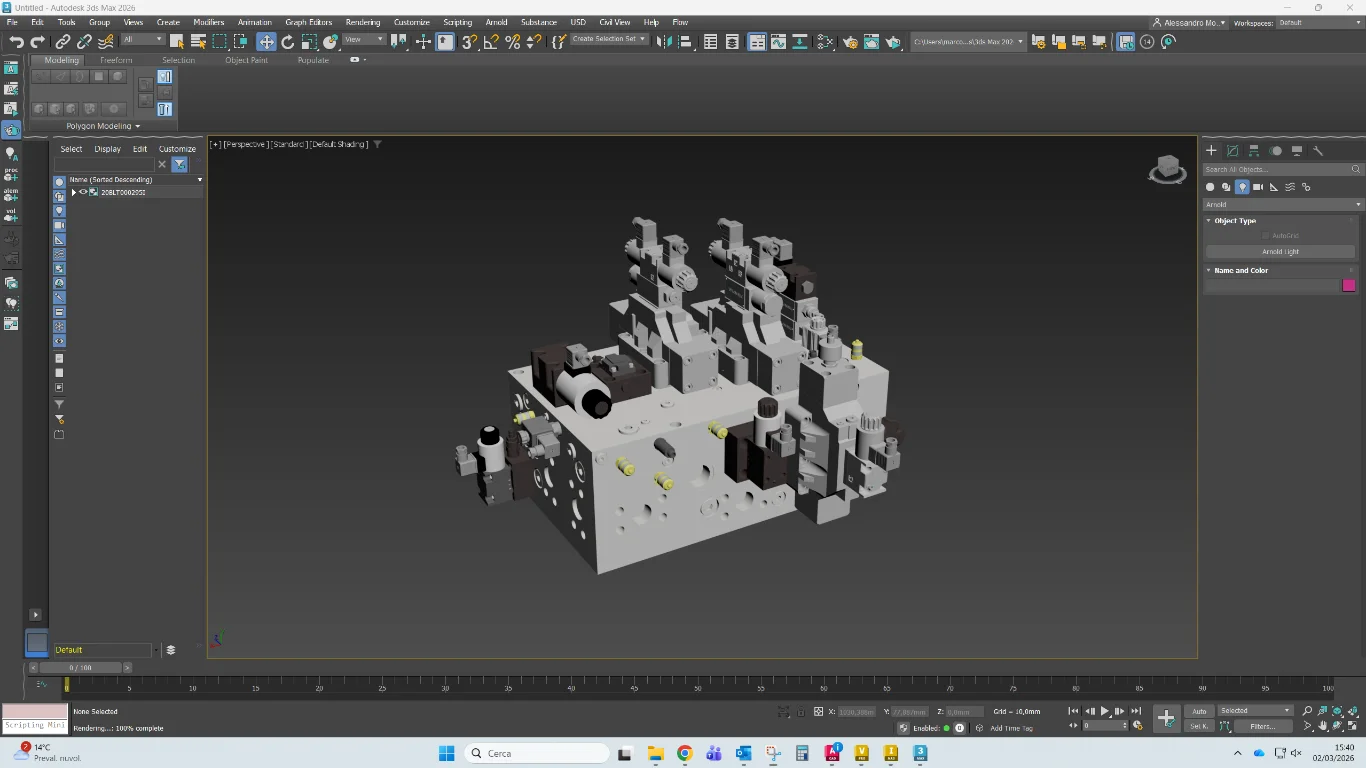The width and height of the screenshot is (1366, 768).
Task: Click the Undo arrow in main toolbar
Action: coord(16,42)
